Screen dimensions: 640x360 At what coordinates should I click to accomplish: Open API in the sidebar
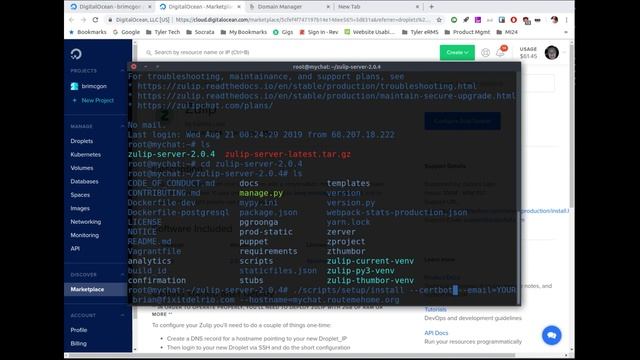point(75,248)
